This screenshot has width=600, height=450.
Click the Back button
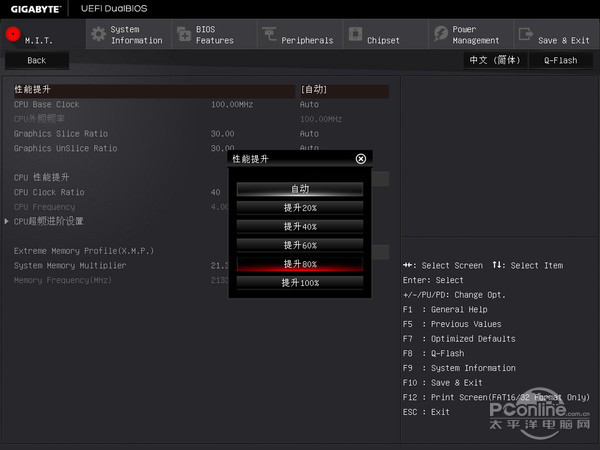coord(37,60)
